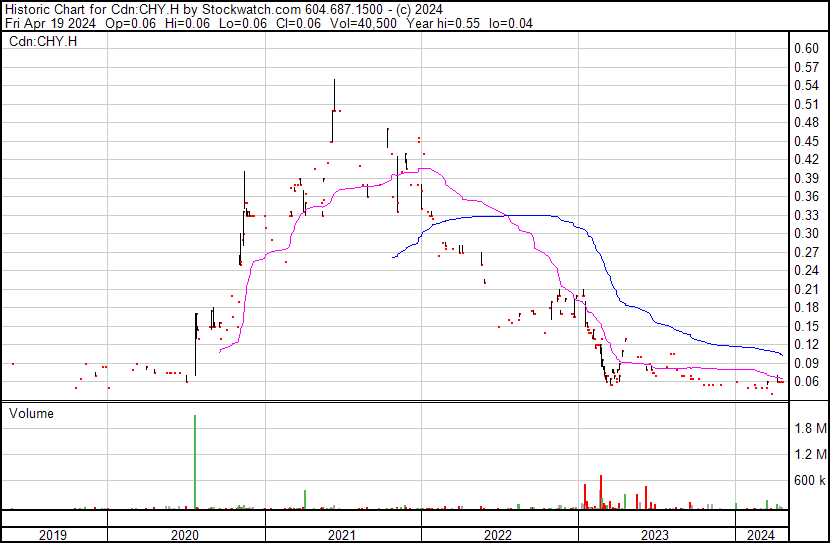Click the 2024 year label on time axis
Image resolution: width=830 pixels, height=543 pixels.
pos(761,535)
